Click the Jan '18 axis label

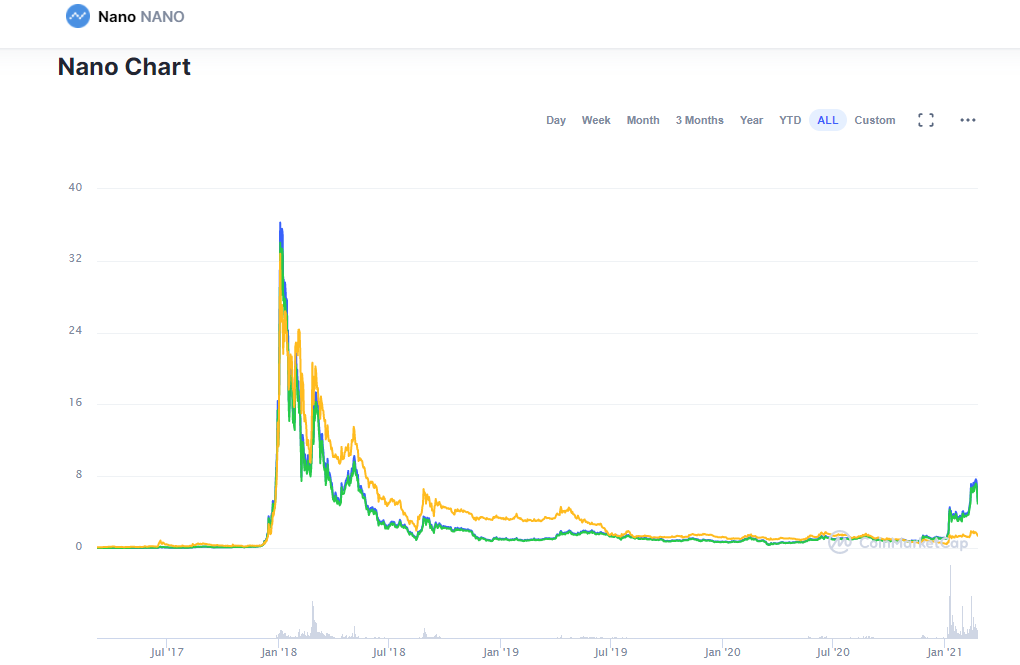(x=278, y=652)
